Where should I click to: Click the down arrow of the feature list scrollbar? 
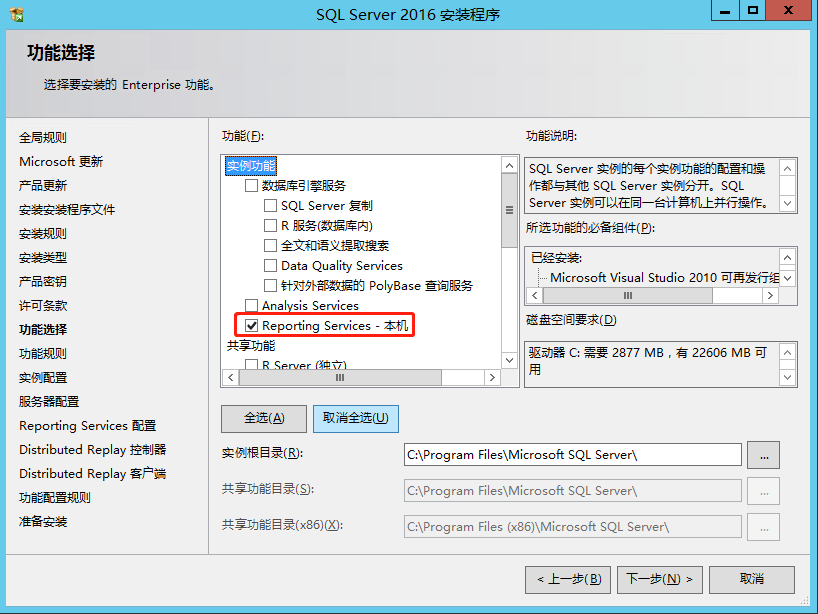point(510,360)
